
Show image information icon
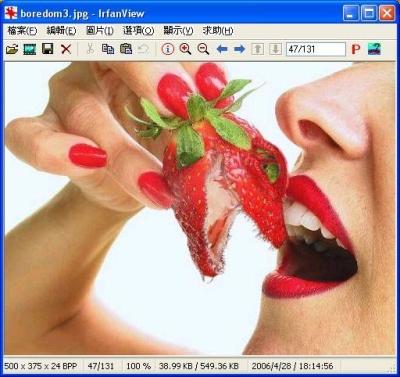point(168,49)
